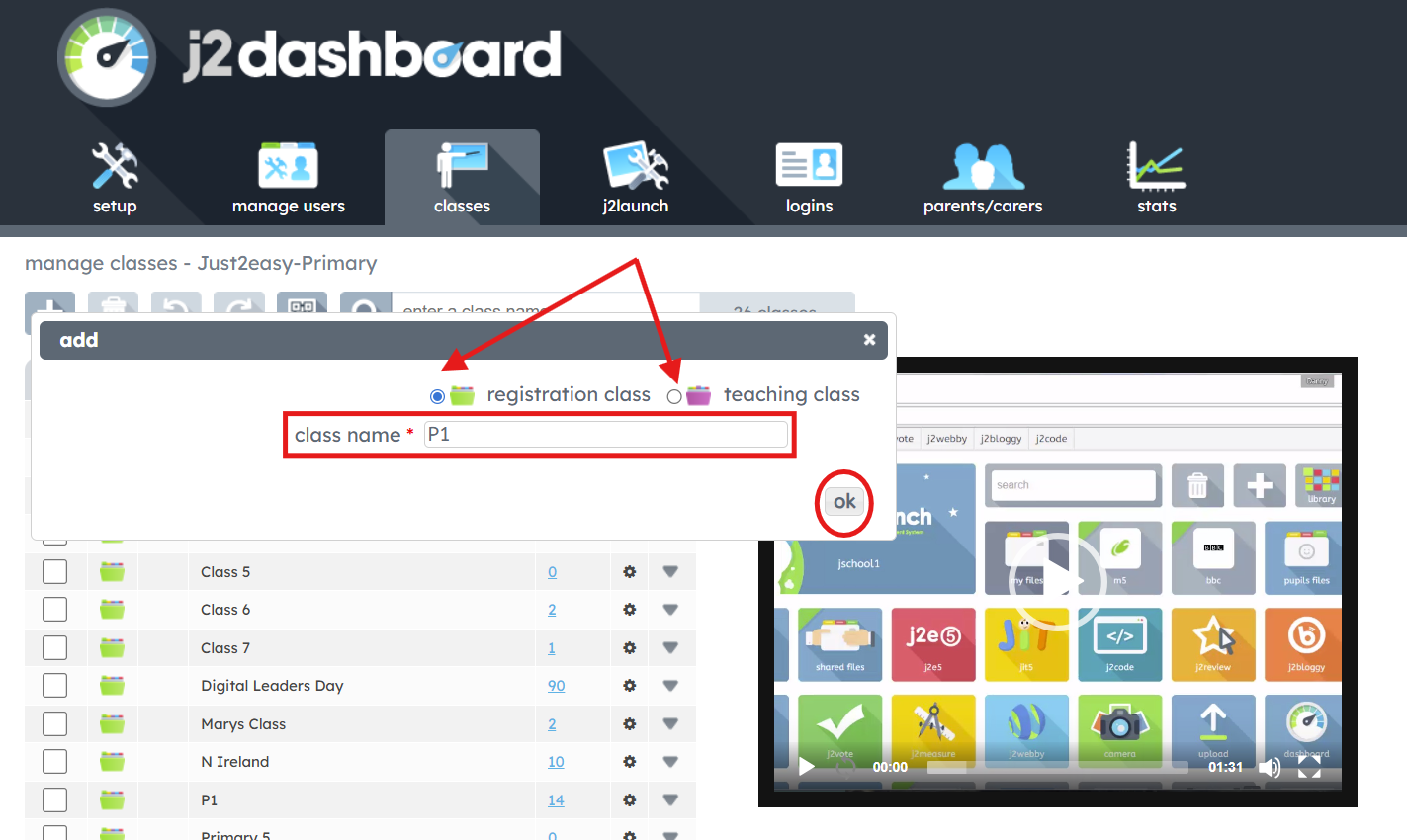Go to manage users
The image size is (1407, 840).
(x=288, y=178)
